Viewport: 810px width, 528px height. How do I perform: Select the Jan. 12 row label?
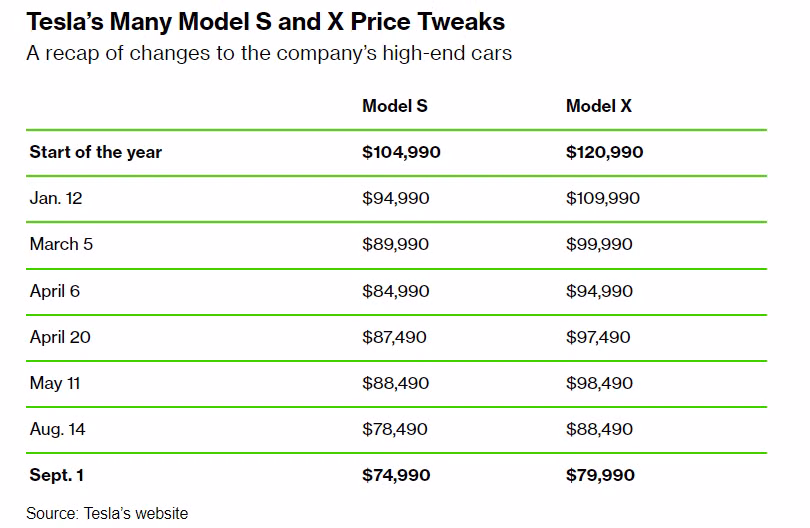[56, 198]
